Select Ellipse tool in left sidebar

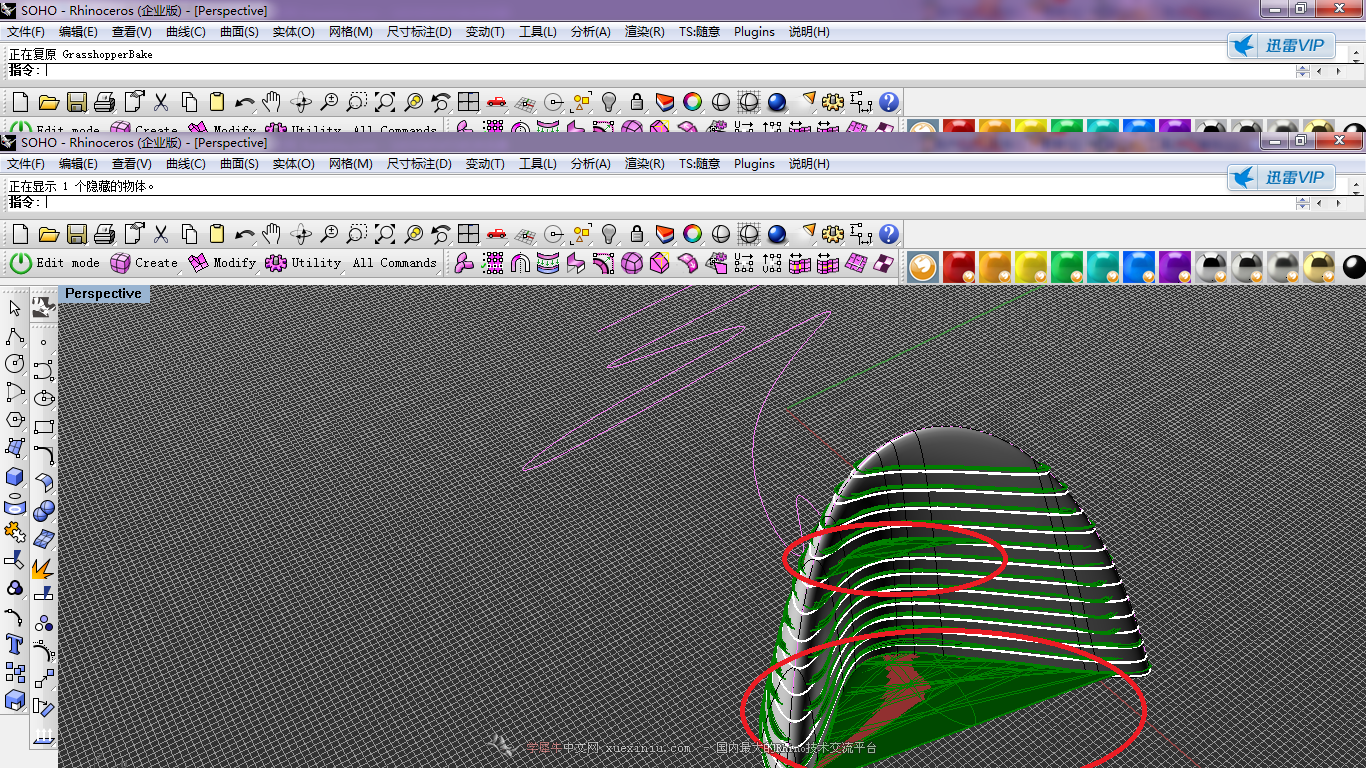[x=43, y=399]
